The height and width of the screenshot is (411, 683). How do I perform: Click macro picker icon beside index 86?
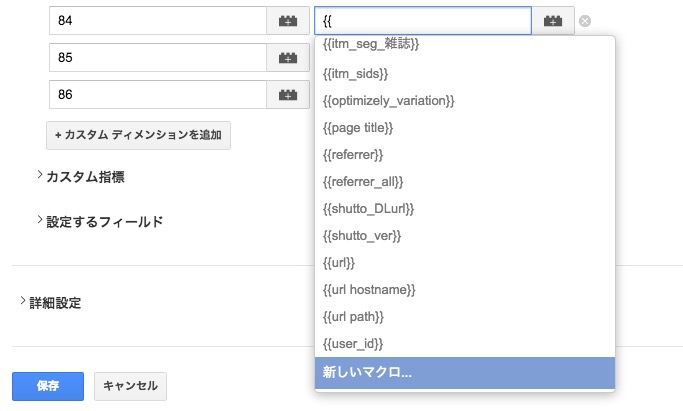(x=287, y=95)
